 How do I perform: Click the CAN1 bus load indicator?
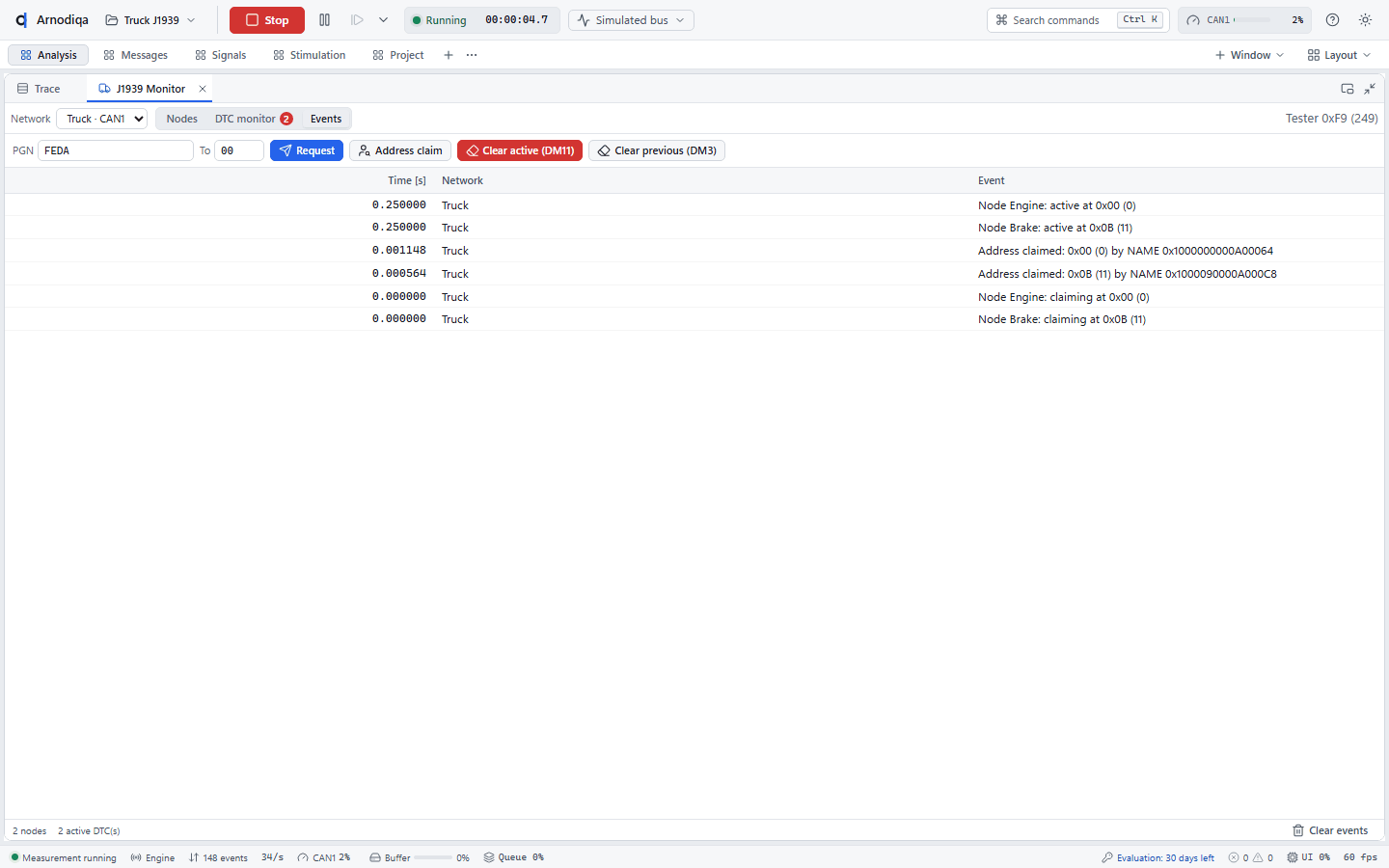1244,20
